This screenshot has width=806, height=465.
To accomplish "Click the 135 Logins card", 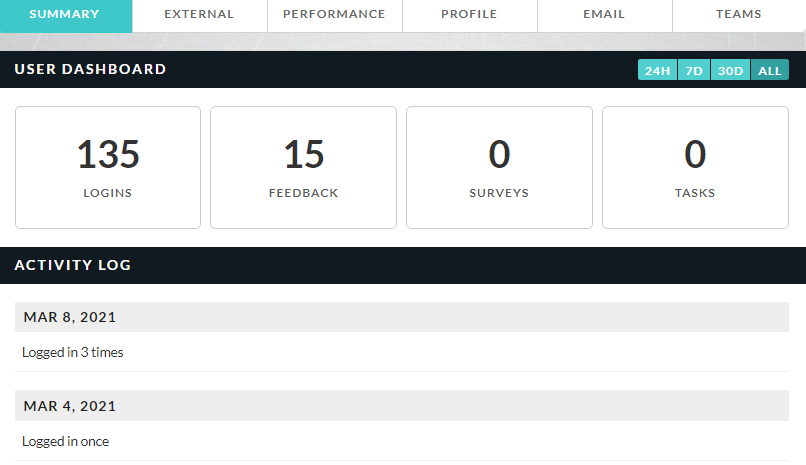I will pos(108,168).
